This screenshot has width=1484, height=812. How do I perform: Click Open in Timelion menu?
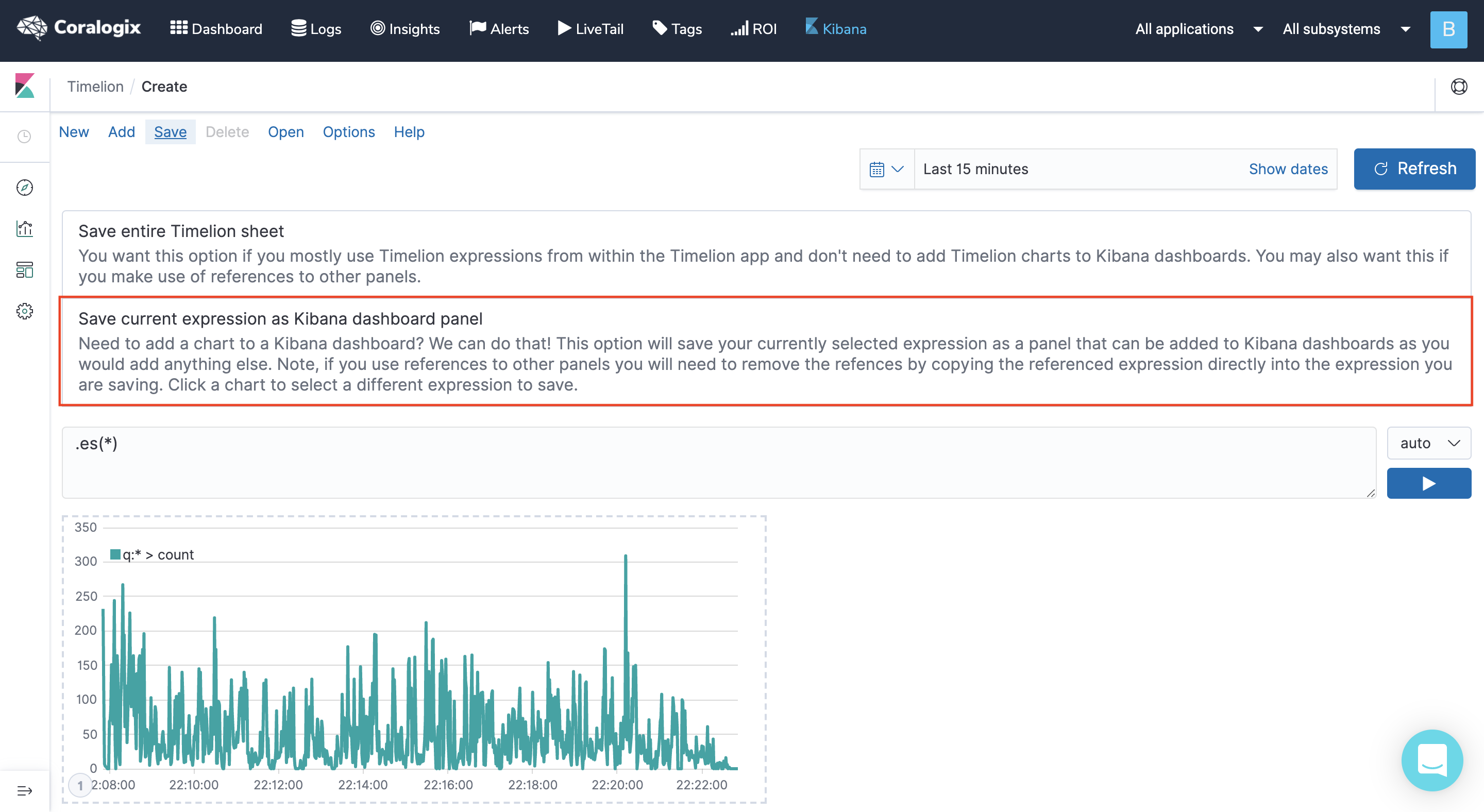(286, 132)
